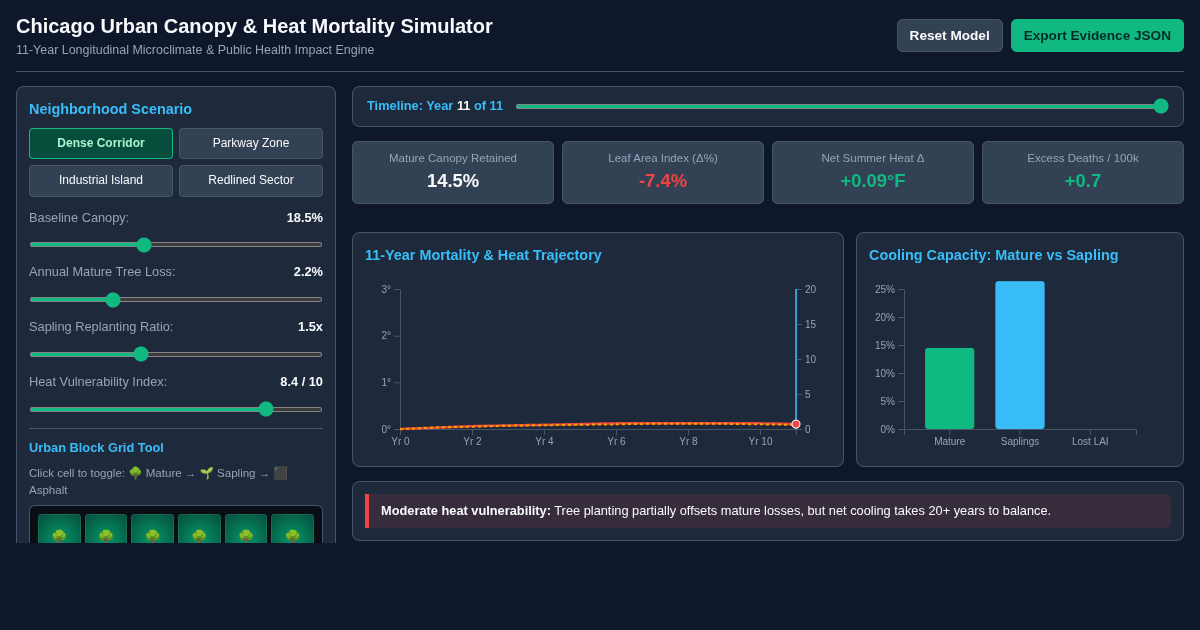Click the 11-Year Mortality & Heat Trajectory title

(x=483, y=255)
